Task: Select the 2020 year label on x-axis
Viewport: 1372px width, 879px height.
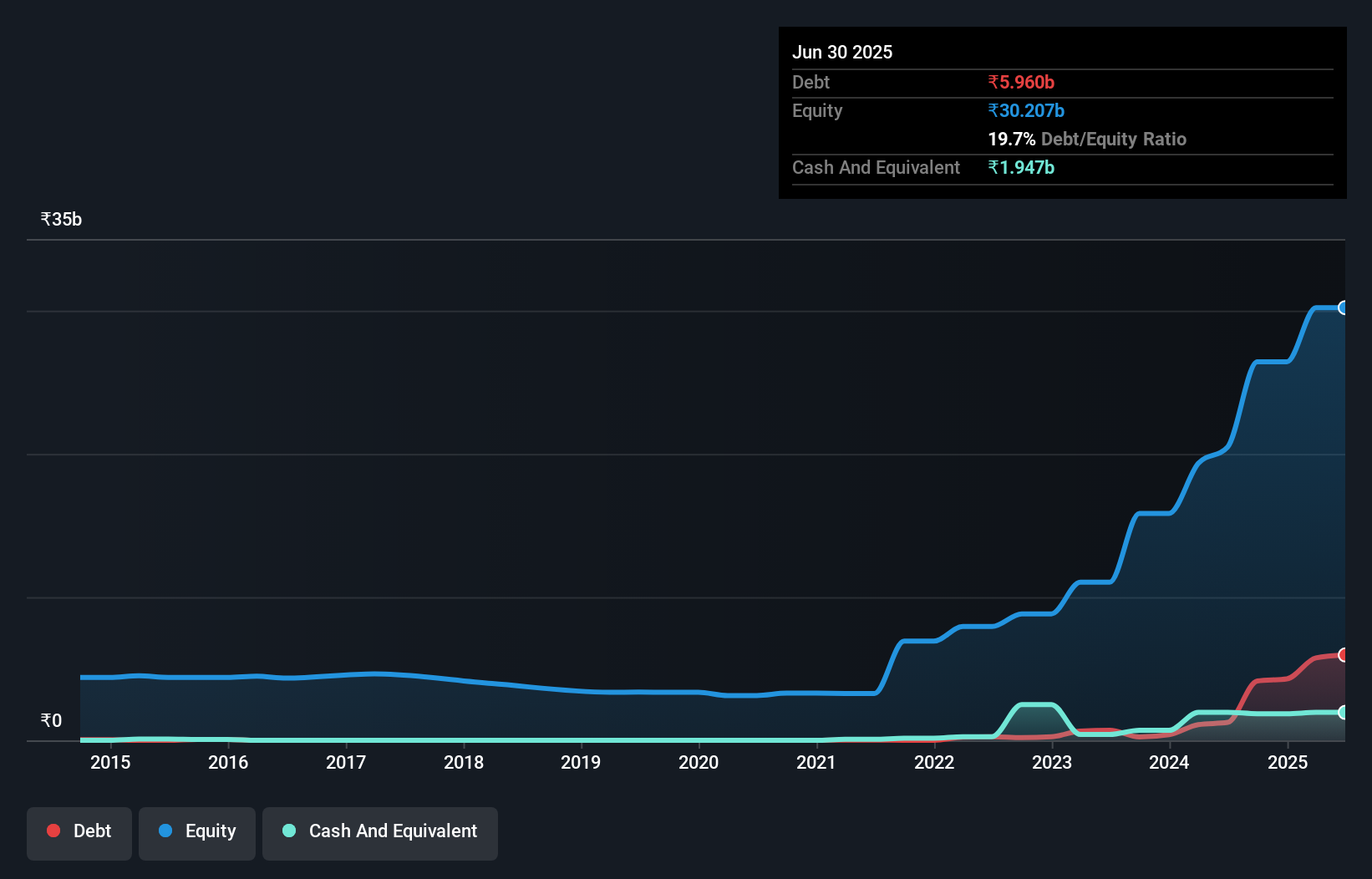Action: [699, 763]
